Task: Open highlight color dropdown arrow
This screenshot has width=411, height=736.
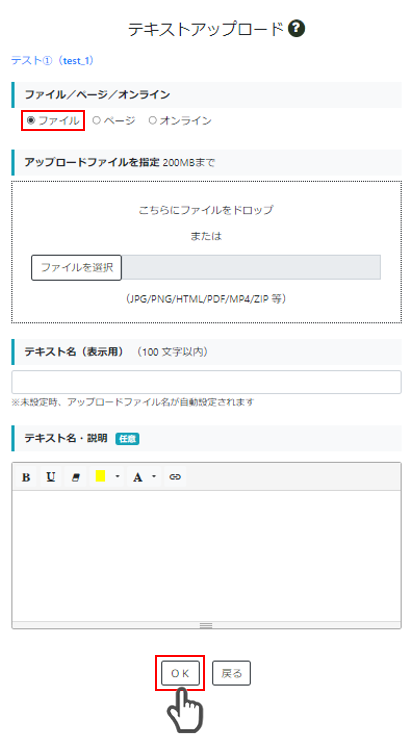Action: (x=117, y=477)
